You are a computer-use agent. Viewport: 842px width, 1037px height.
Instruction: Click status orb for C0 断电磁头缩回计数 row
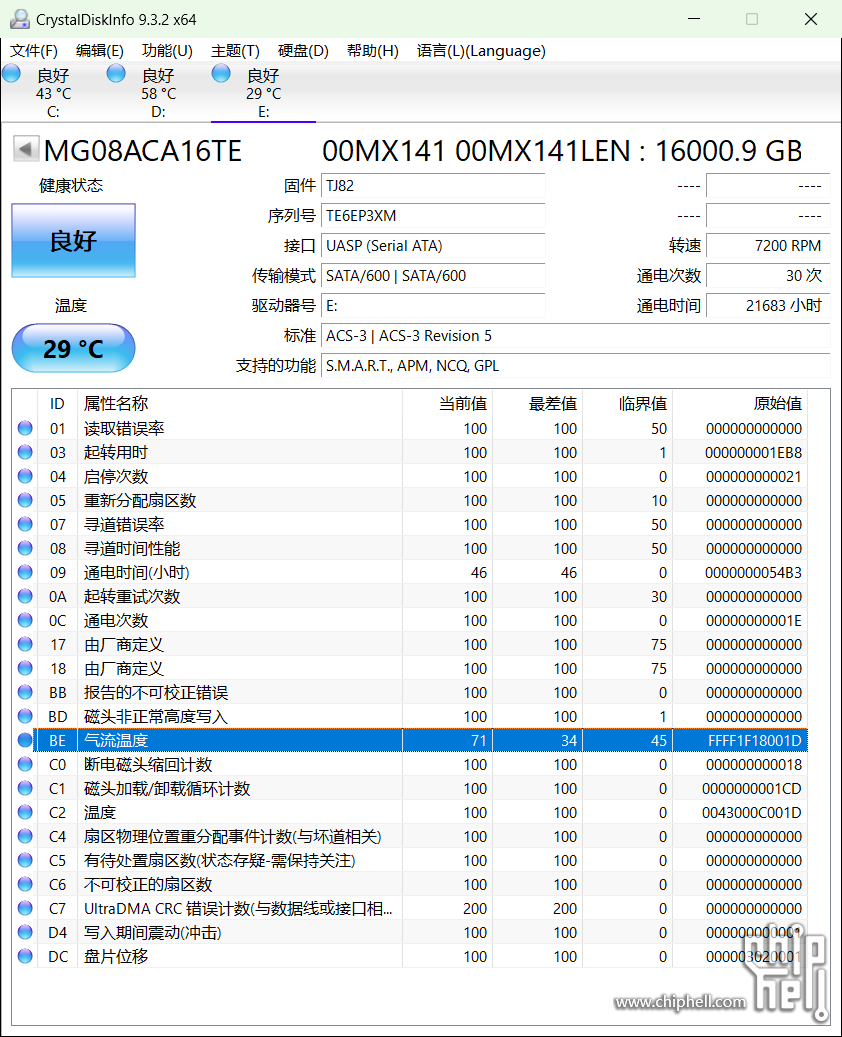click(x=25, y=765)
